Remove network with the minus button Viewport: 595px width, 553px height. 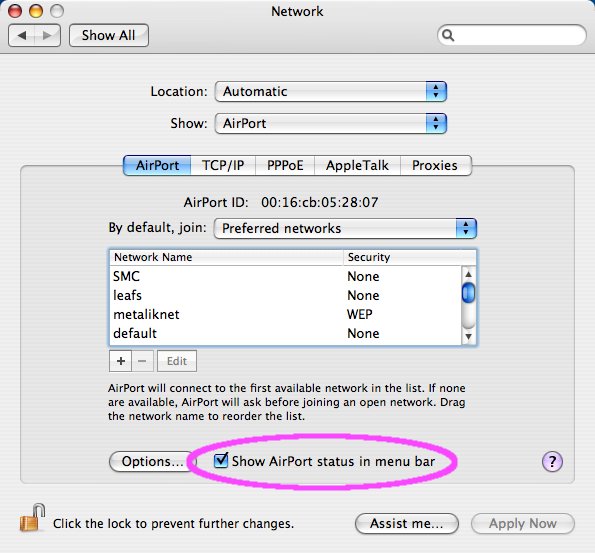[142, 361]
